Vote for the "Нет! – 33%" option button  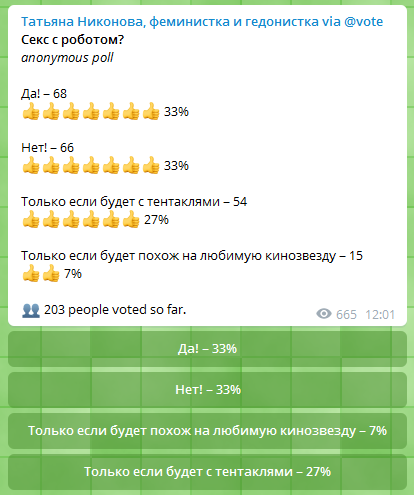pos(207,390)
